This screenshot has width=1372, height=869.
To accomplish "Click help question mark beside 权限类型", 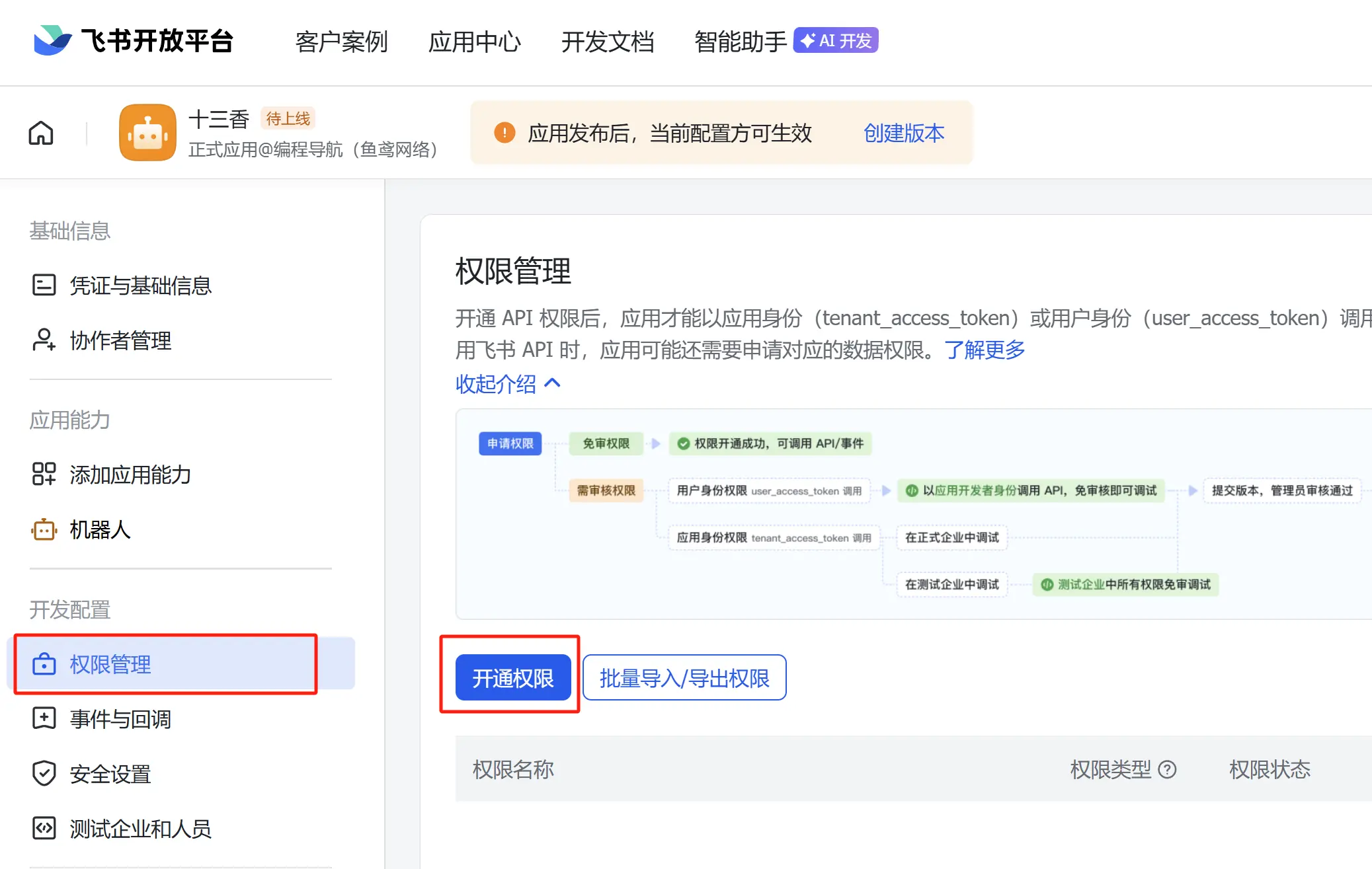I will (x=1168, y=770).
